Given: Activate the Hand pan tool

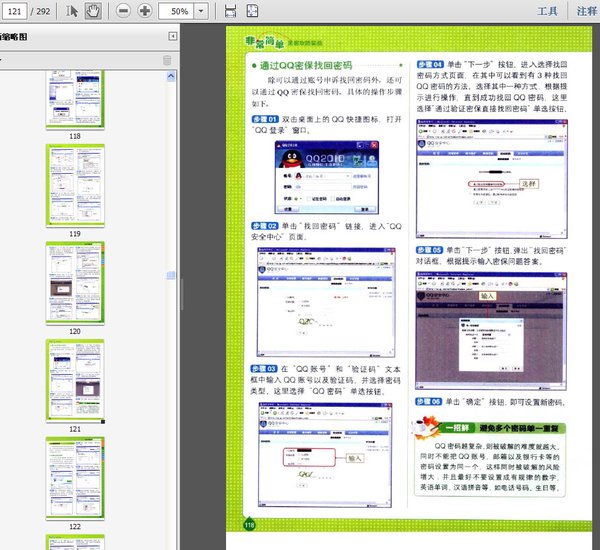Looking at the screenshot, I should tap(93, 11).
